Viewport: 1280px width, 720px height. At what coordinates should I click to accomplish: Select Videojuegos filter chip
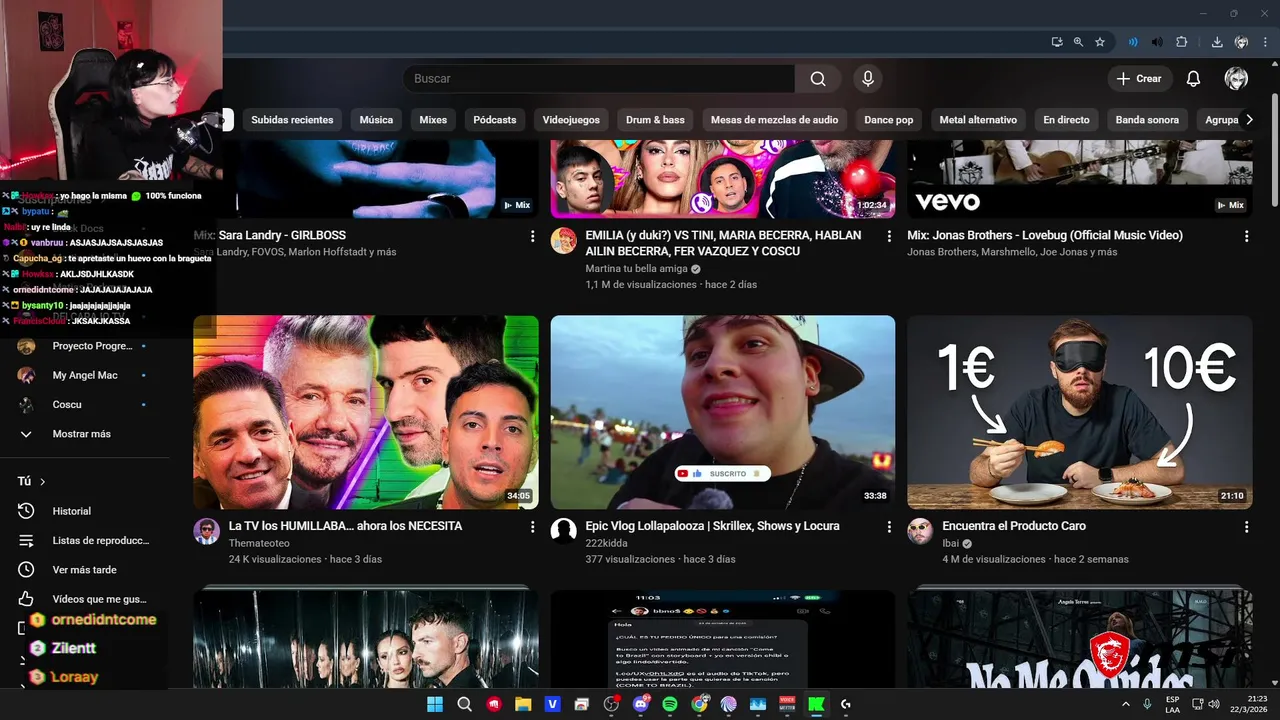pos(571,120)
